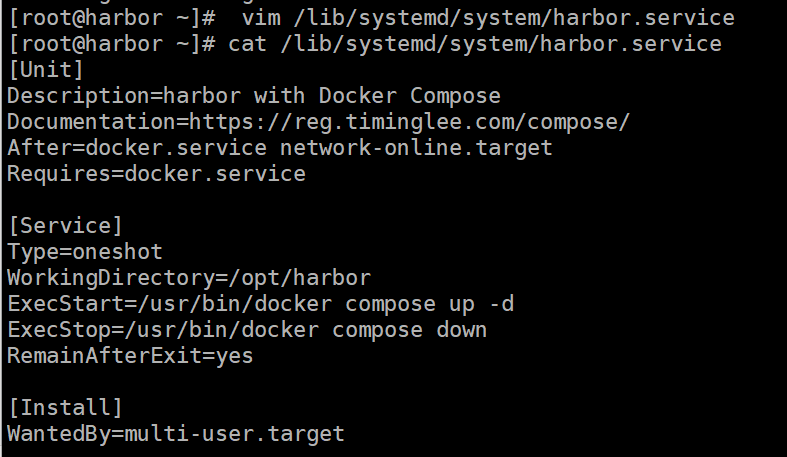The width and height of the screenshot is (787, 457).
Task: Click the Type=oneshot line
Action: pyautogui.click(x=85, y=252)
